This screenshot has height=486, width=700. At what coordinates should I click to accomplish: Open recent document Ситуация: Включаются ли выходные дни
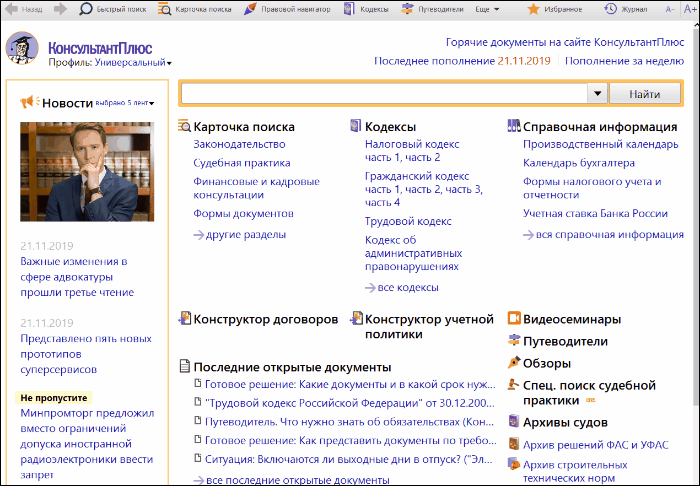coord(349,459)
